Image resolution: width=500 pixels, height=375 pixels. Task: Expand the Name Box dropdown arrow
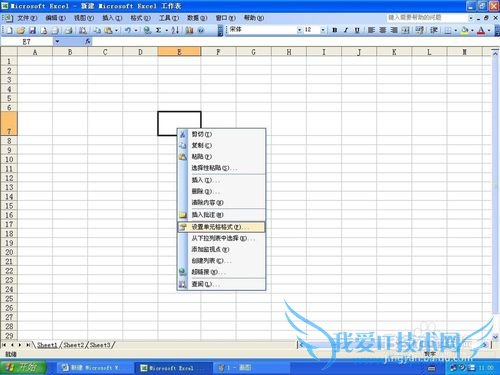(57, 42)
